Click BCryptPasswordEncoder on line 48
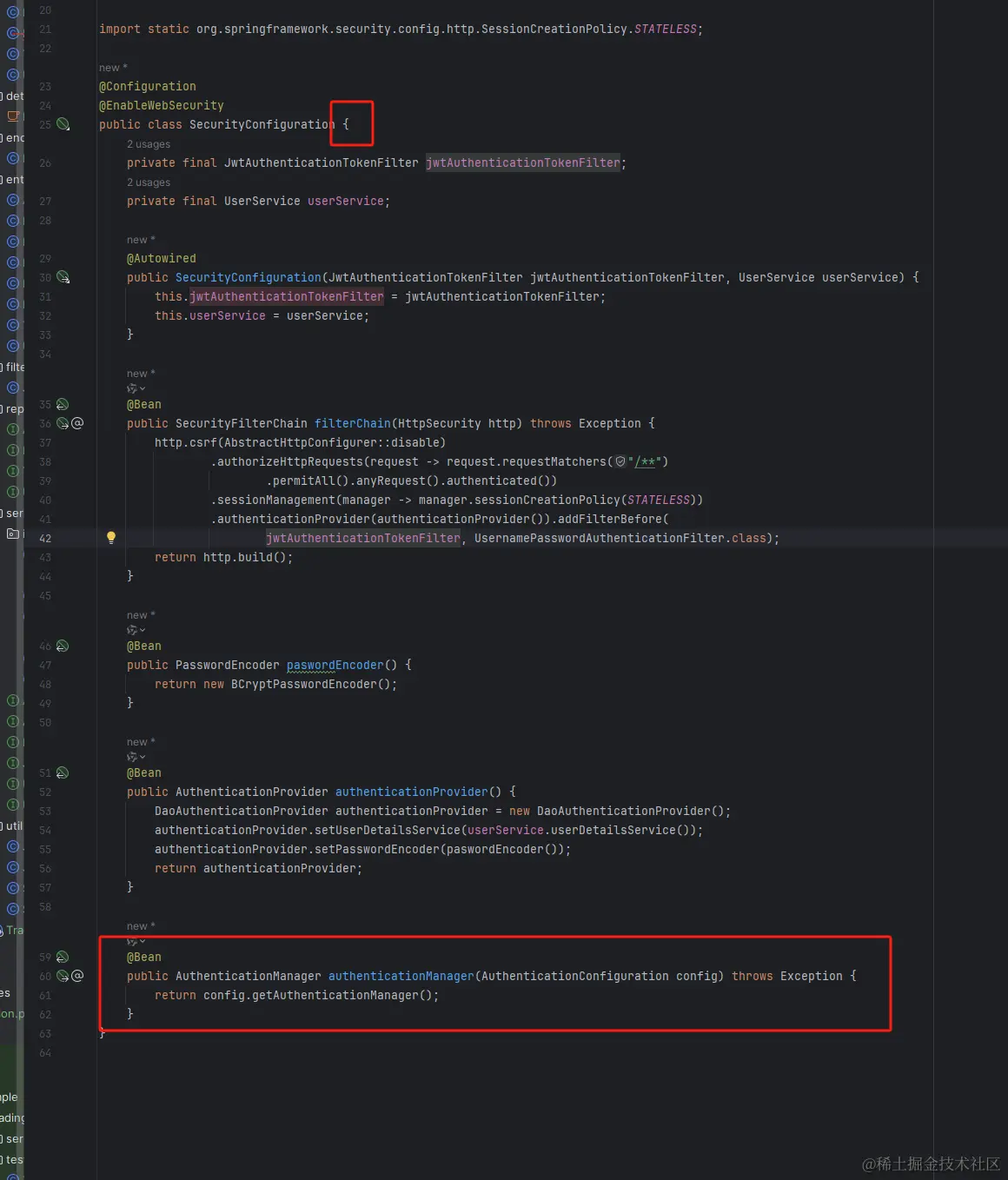Screen dimensions: 1008x1180 click(304, 684)
